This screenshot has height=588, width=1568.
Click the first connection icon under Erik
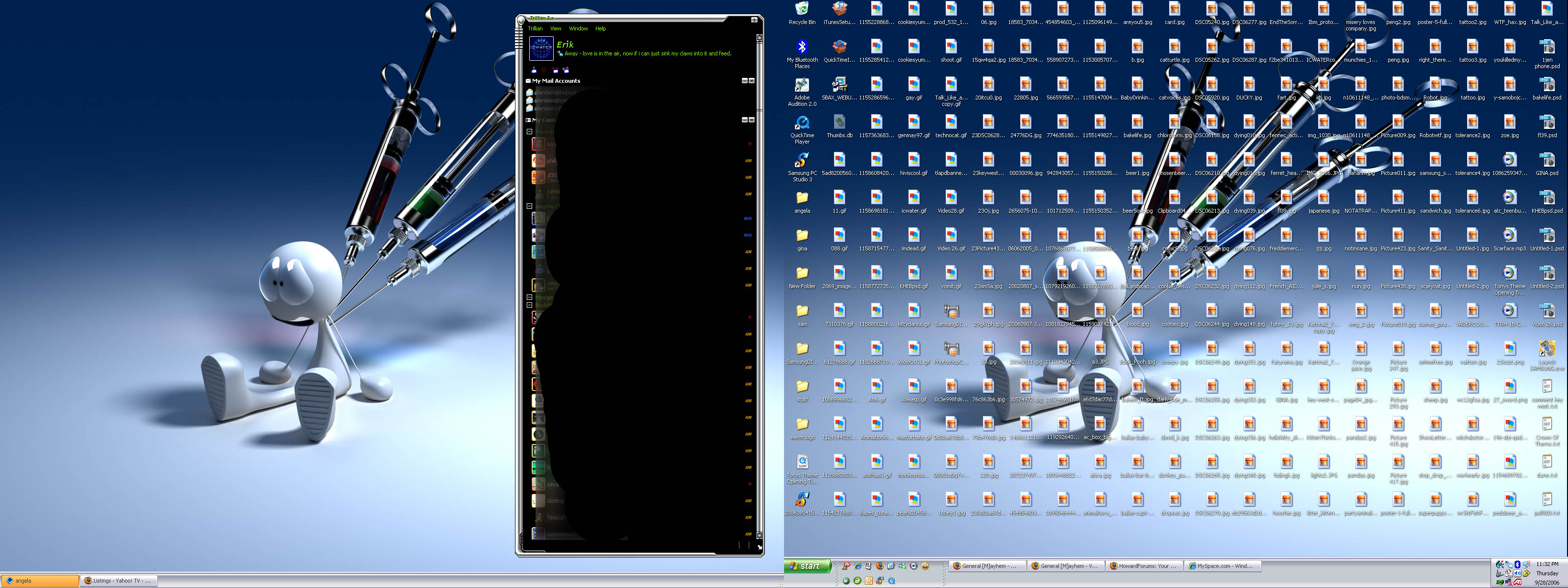[534, 70]
